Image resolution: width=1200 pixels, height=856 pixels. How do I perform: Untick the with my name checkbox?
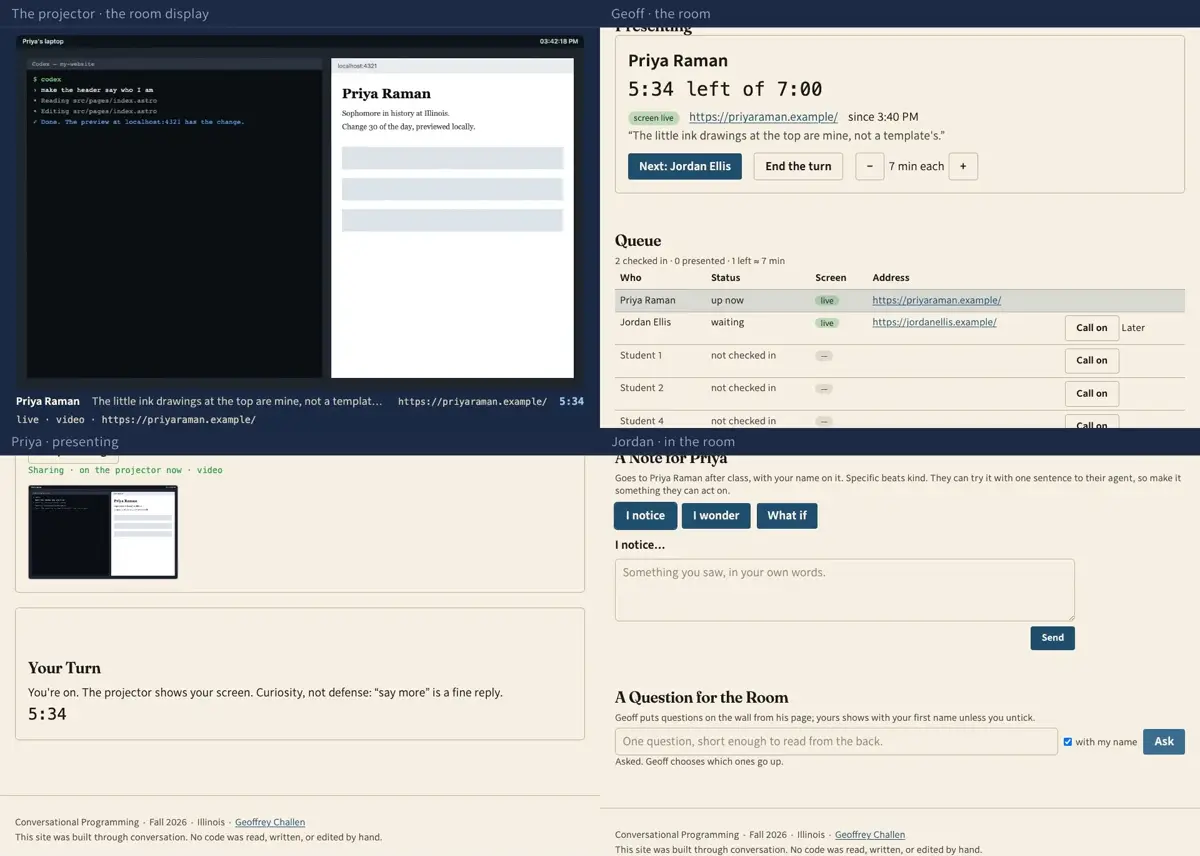1068,742
